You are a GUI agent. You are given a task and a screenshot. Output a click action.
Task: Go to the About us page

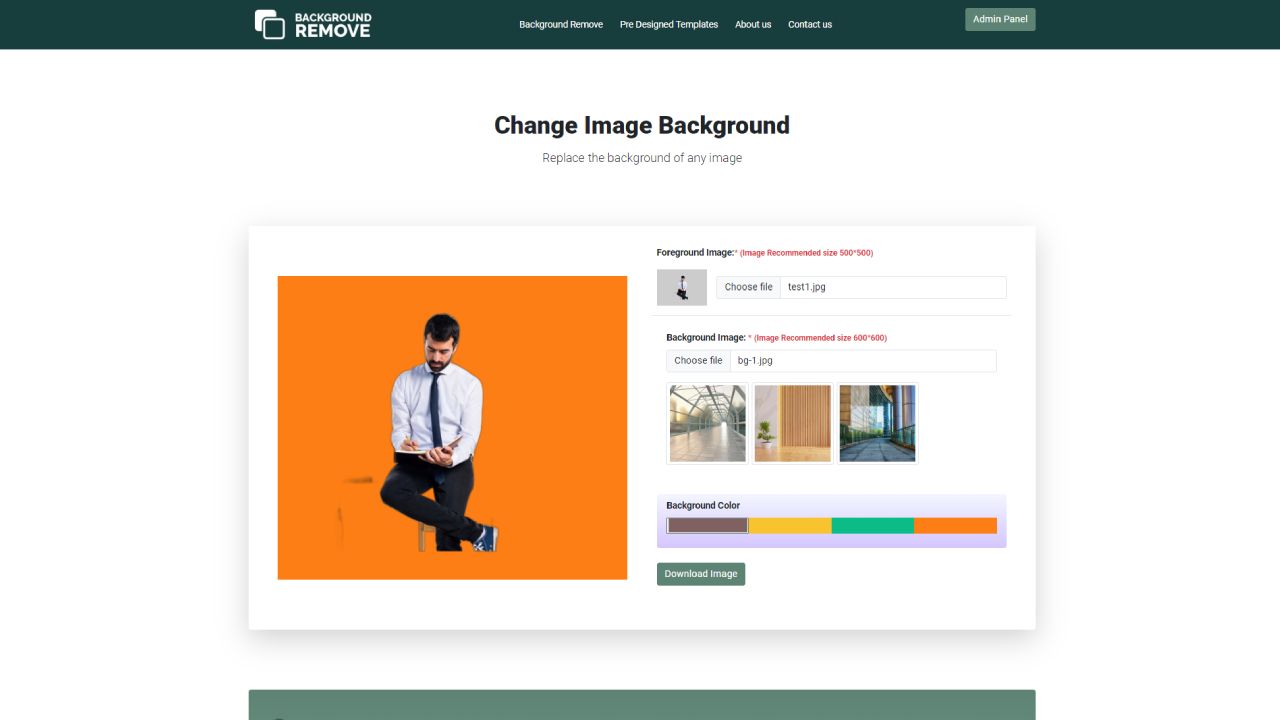pos(753,24)
